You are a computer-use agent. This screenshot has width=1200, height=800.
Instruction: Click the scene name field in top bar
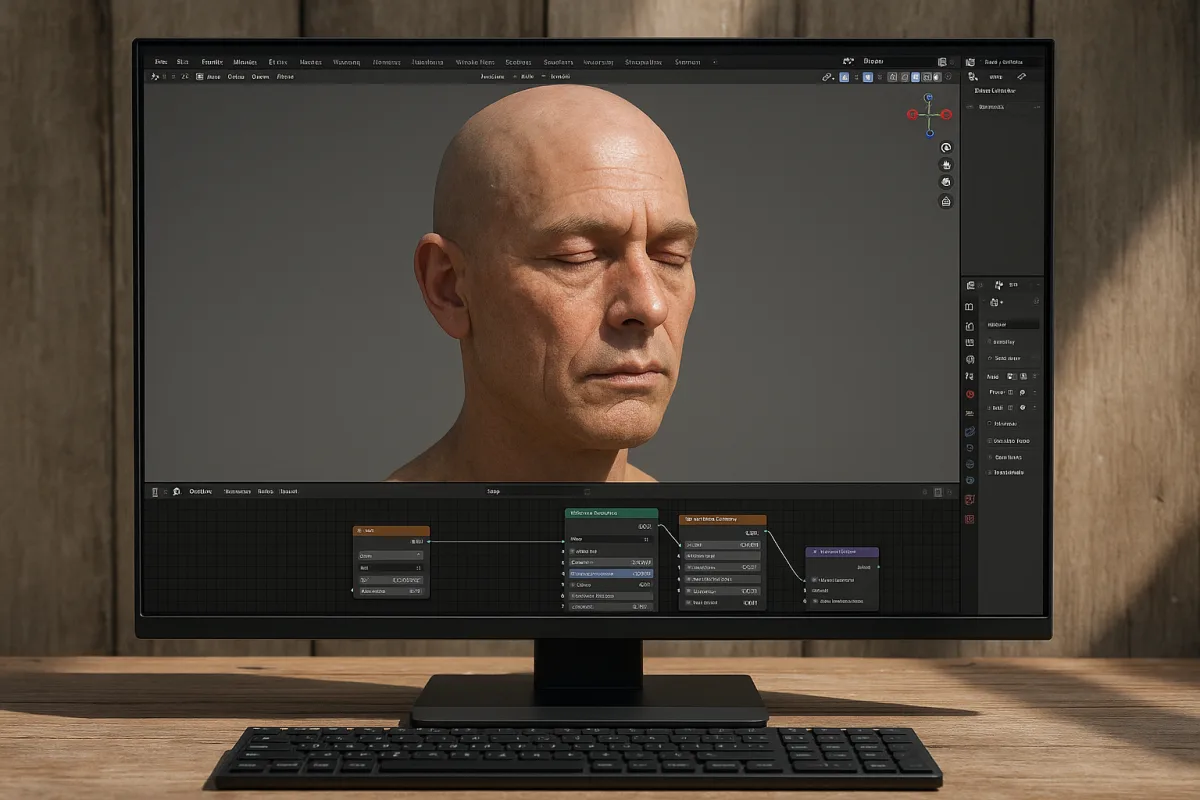pyautogui.click(x=898, y=61)
